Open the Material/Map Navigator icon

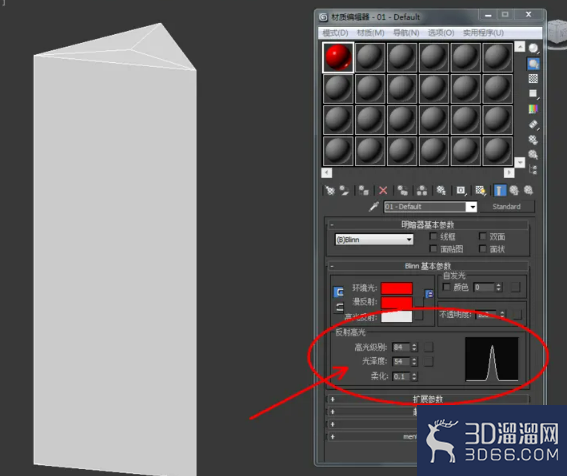point(533,170)
